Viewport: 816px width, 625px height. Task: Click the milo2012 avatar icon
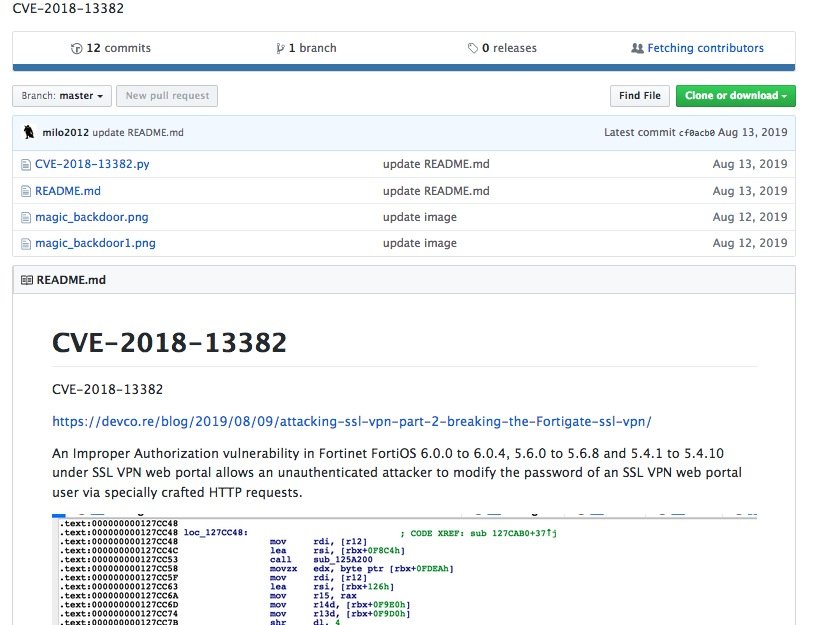[29, 132]
